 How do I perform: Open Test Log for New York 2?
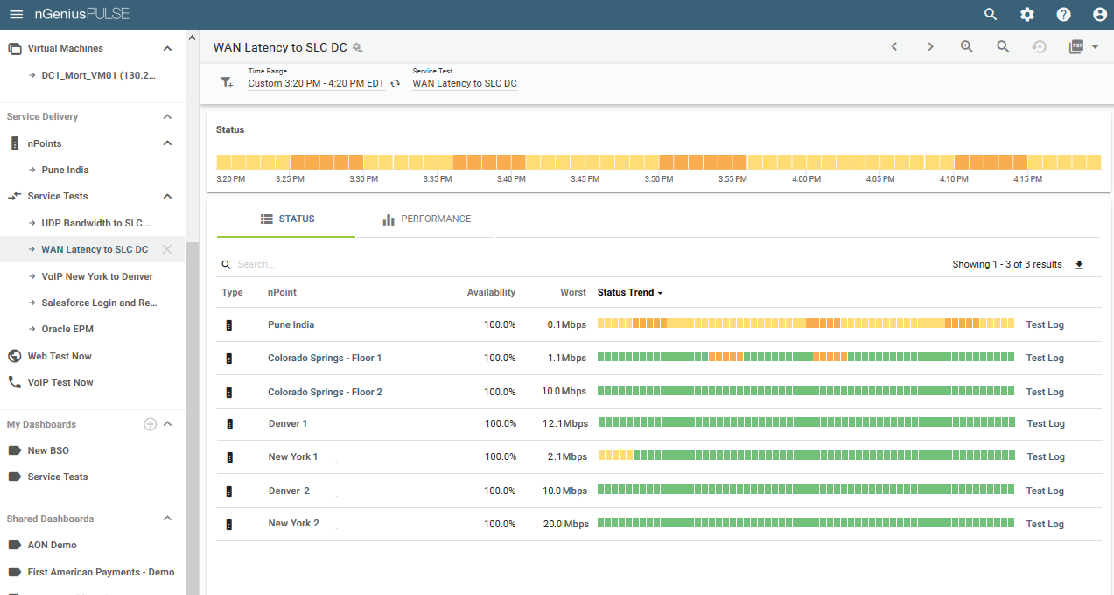click(x=1044, y=524)
